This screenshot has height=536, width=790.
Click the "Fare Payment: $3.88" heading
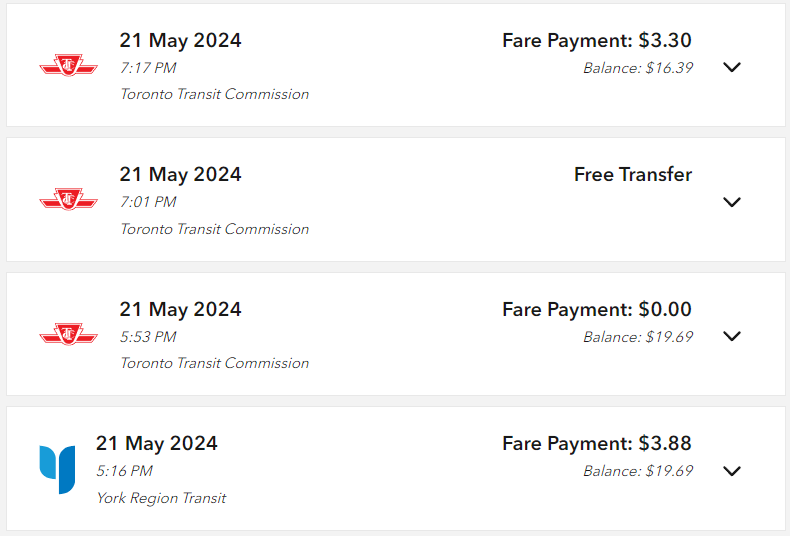(596, 444)
